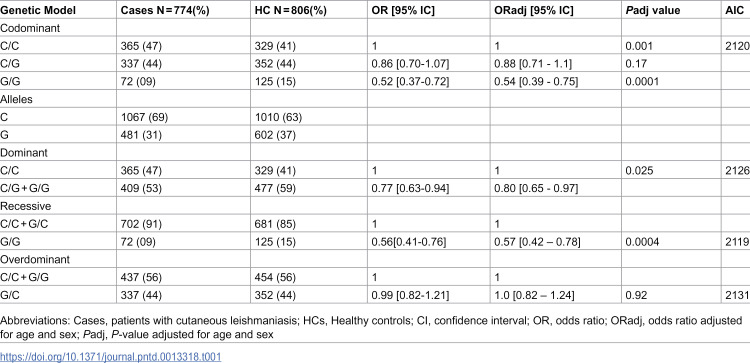
Task: Select the ORadj [95% IC] column header
Action: click(533, 10)
